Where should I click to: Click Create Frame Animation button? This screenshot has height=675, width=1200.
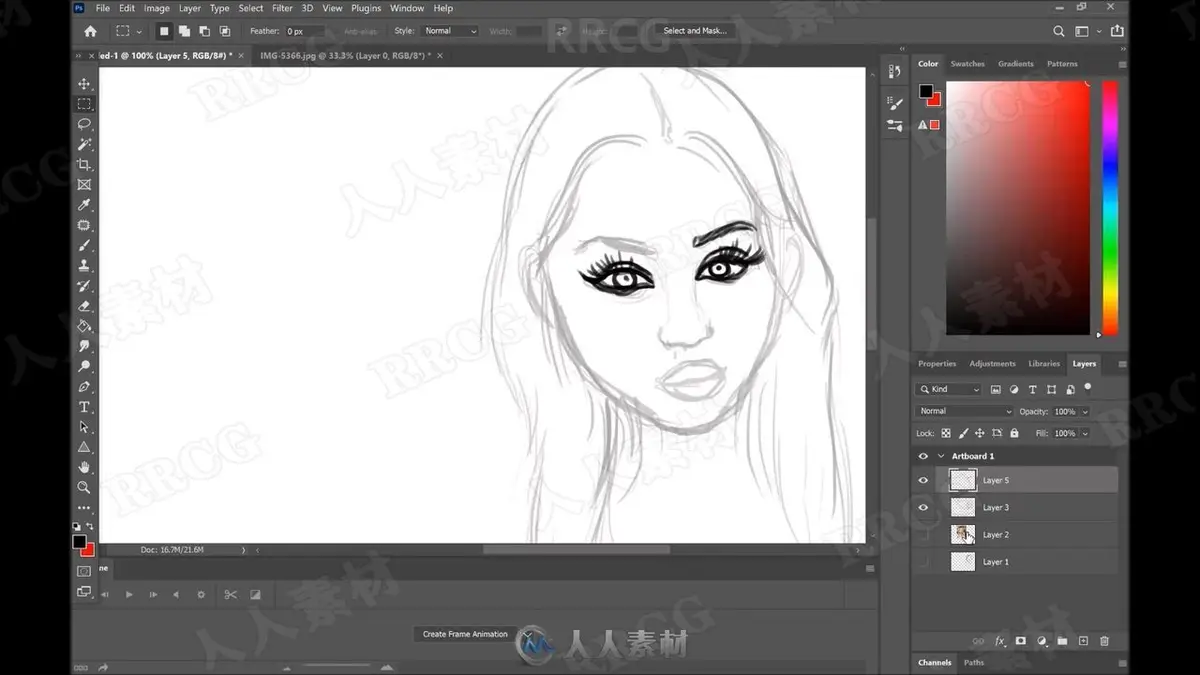tap(465, 634)
